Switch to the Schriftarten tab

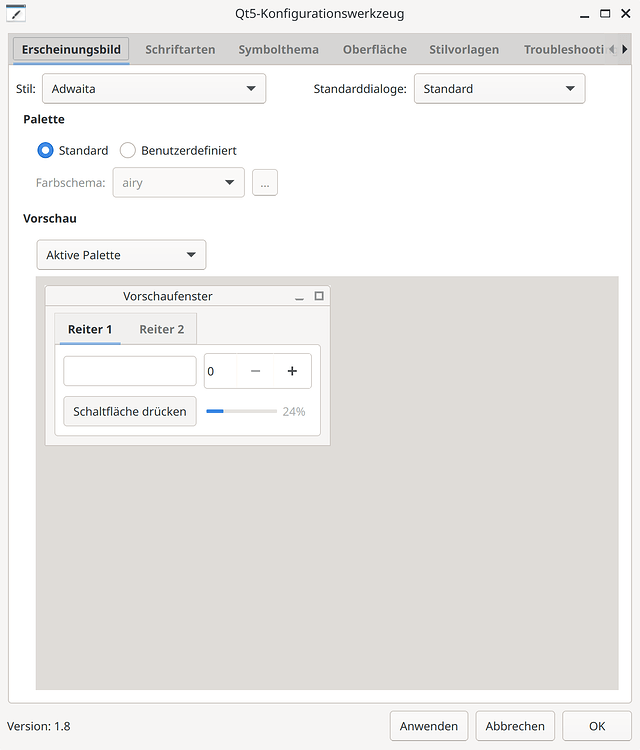(x=180, y=50)
